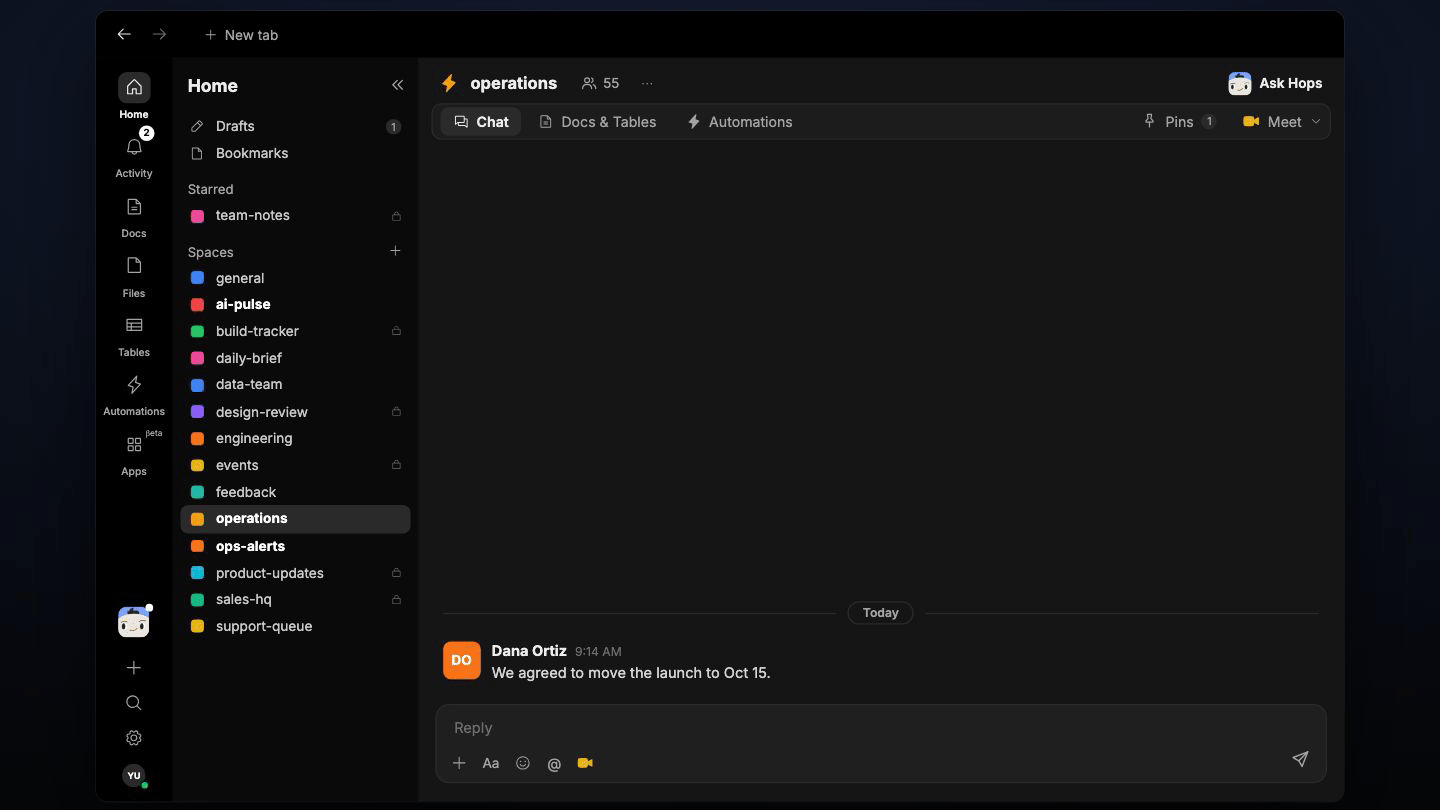Expand the Meet dropdown chevron
This screenshot has height=810, width=1440.
click(1316, 122)
